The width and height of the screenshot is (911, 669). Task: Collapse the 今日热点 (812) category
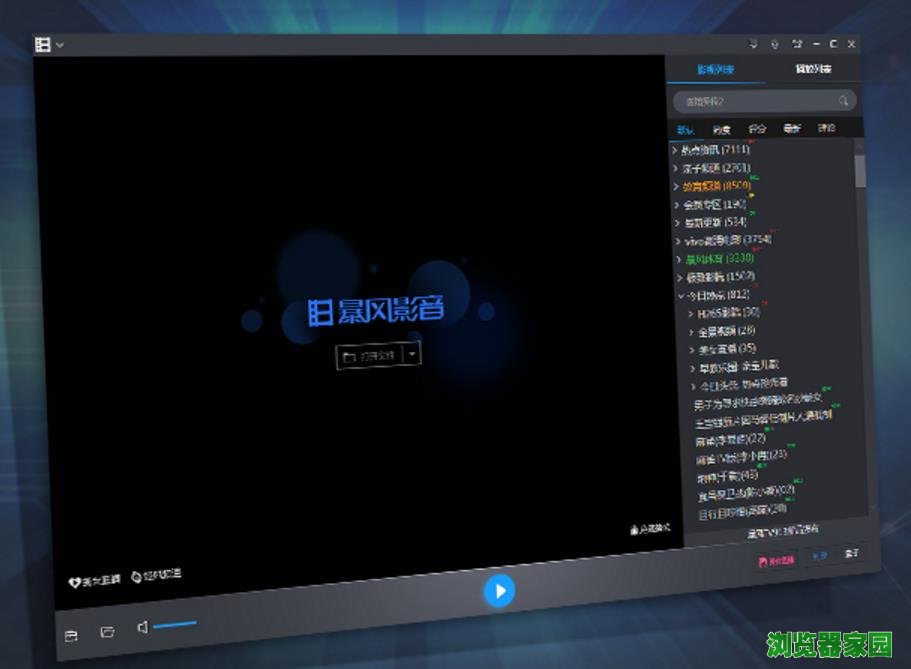(680, 295)
